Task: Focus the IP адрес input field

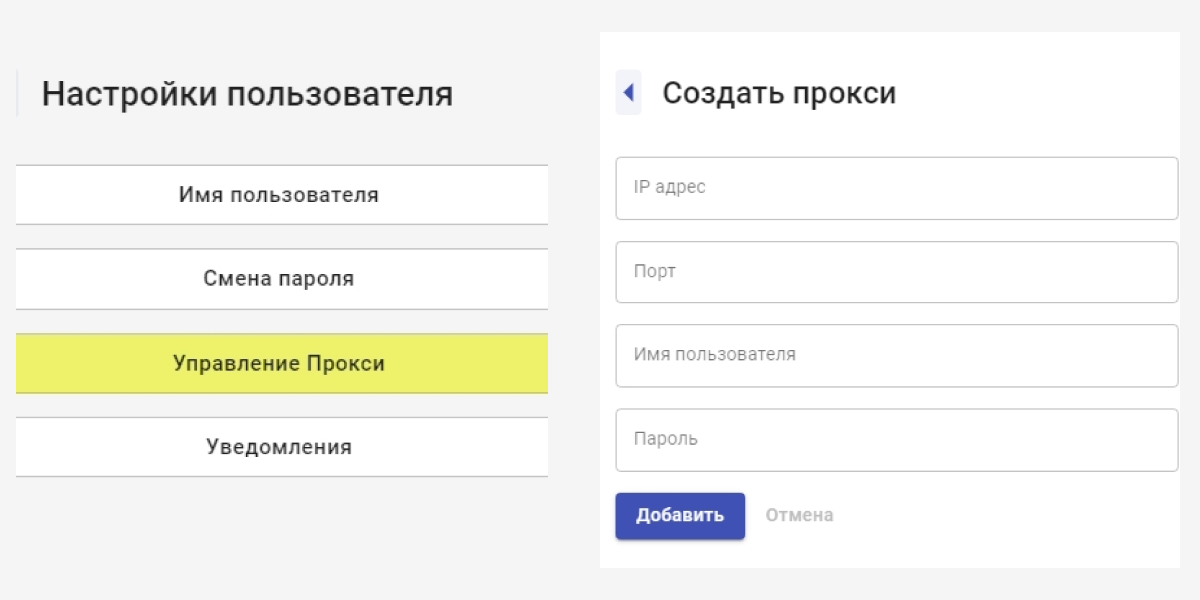Action: point(897,188)
